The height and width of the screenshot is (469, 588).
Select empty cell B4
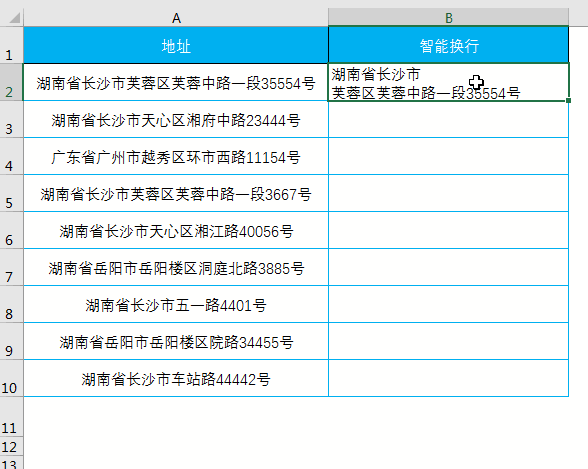tap(448, 156)
